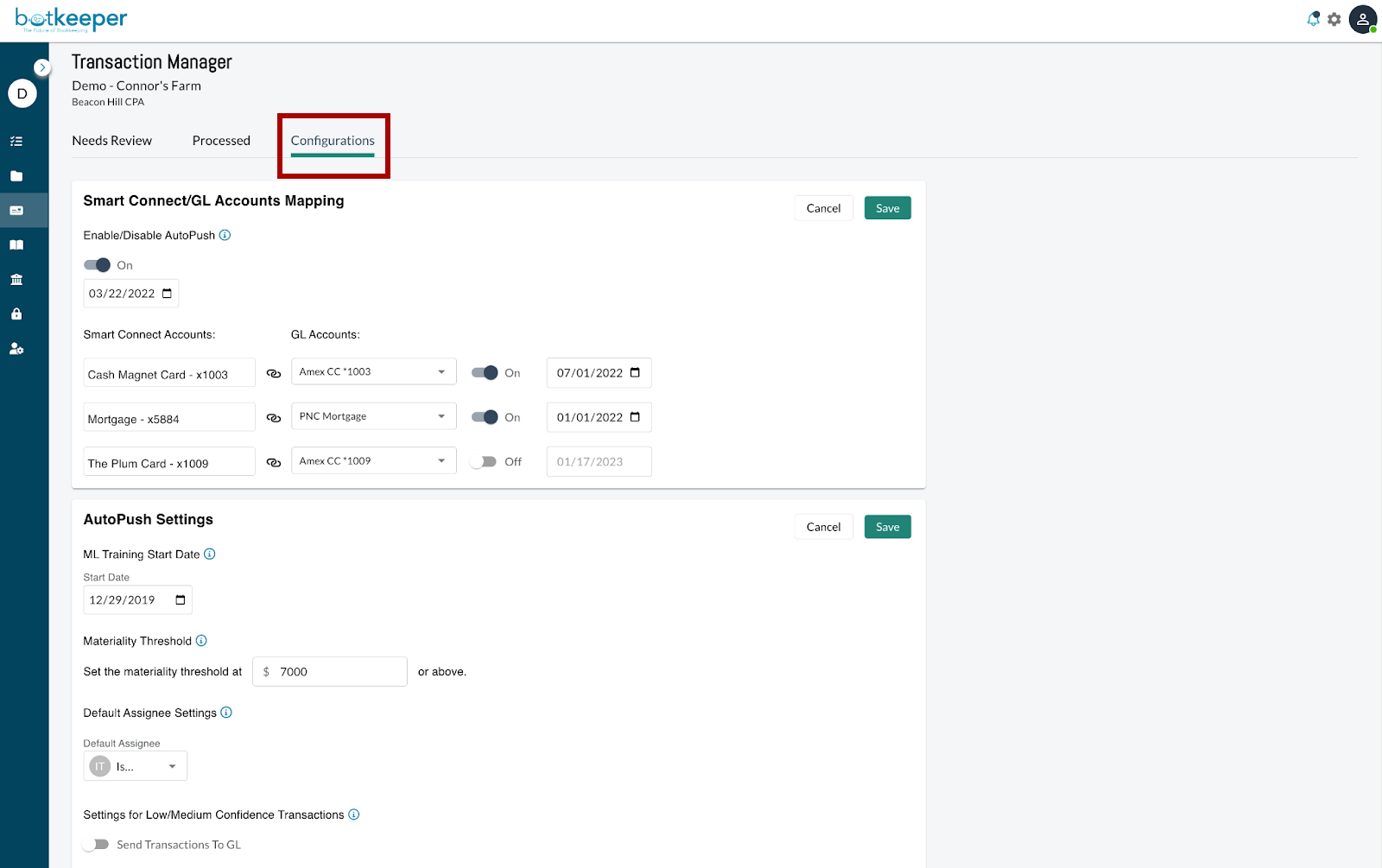
Task: Open the ledger book icon in sidebar
Action: point(16,244)
